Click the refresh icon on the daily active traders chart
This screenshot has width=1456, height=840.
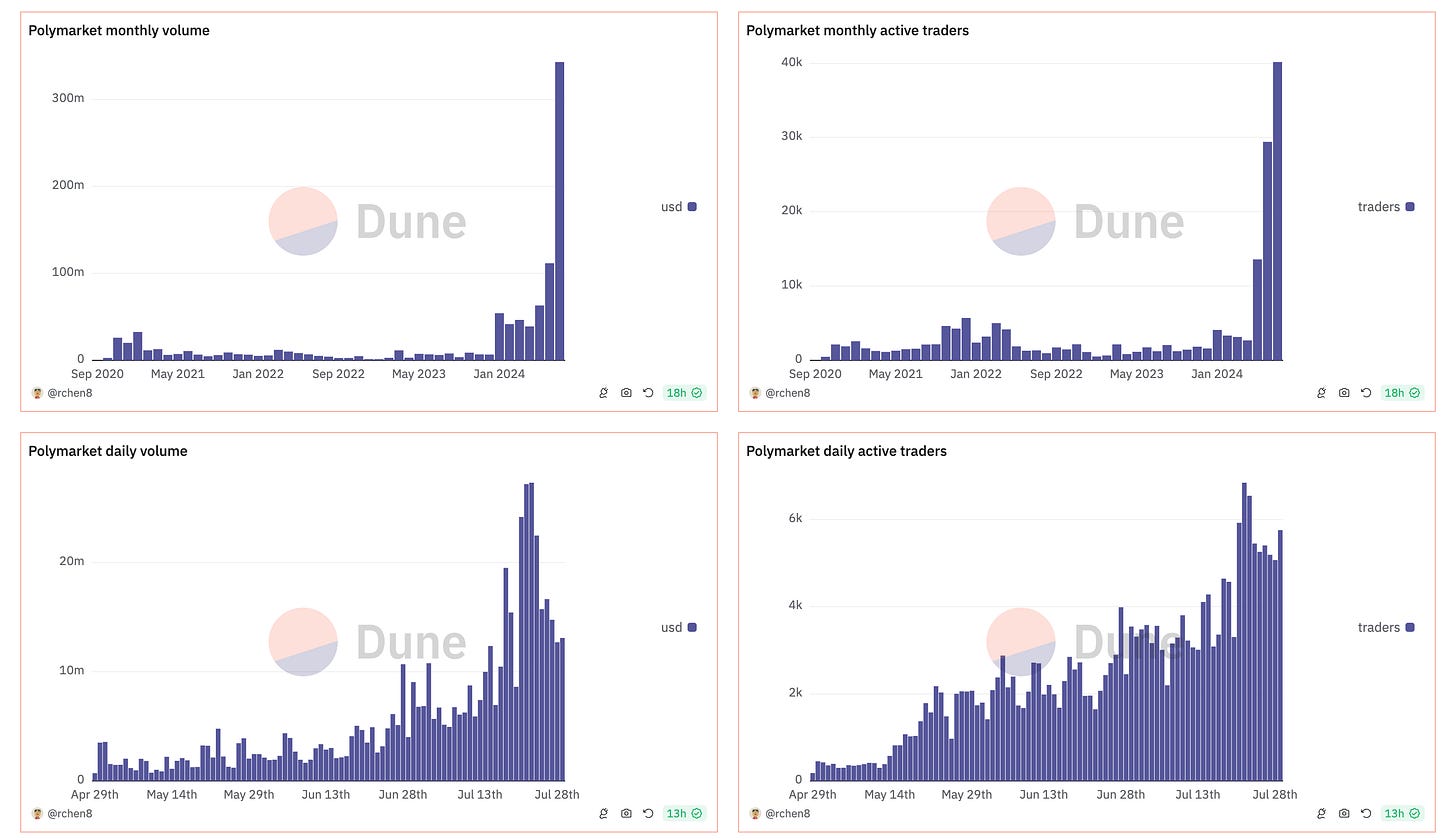coord(1366,813)
